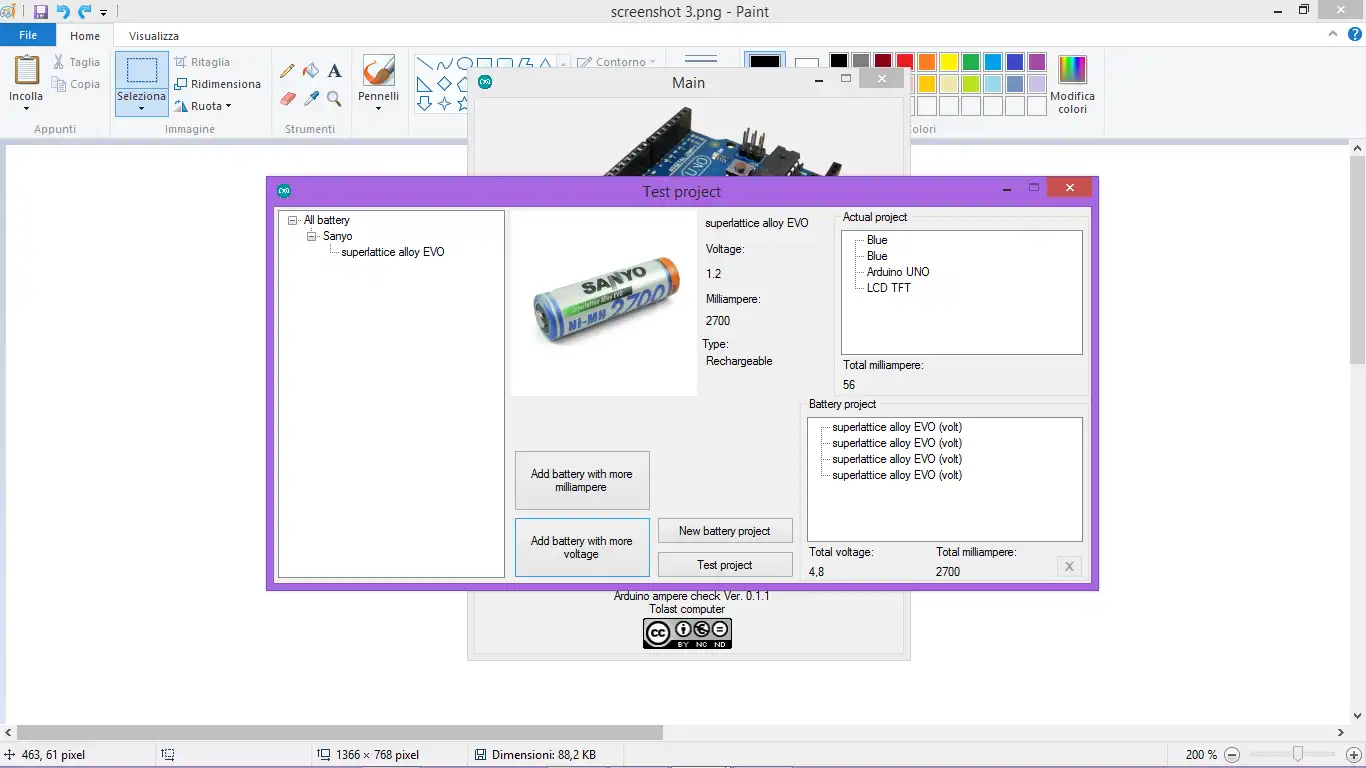The image size is (1366, 768).
Task: Choose the red color swatch
Action: point(905,62)
